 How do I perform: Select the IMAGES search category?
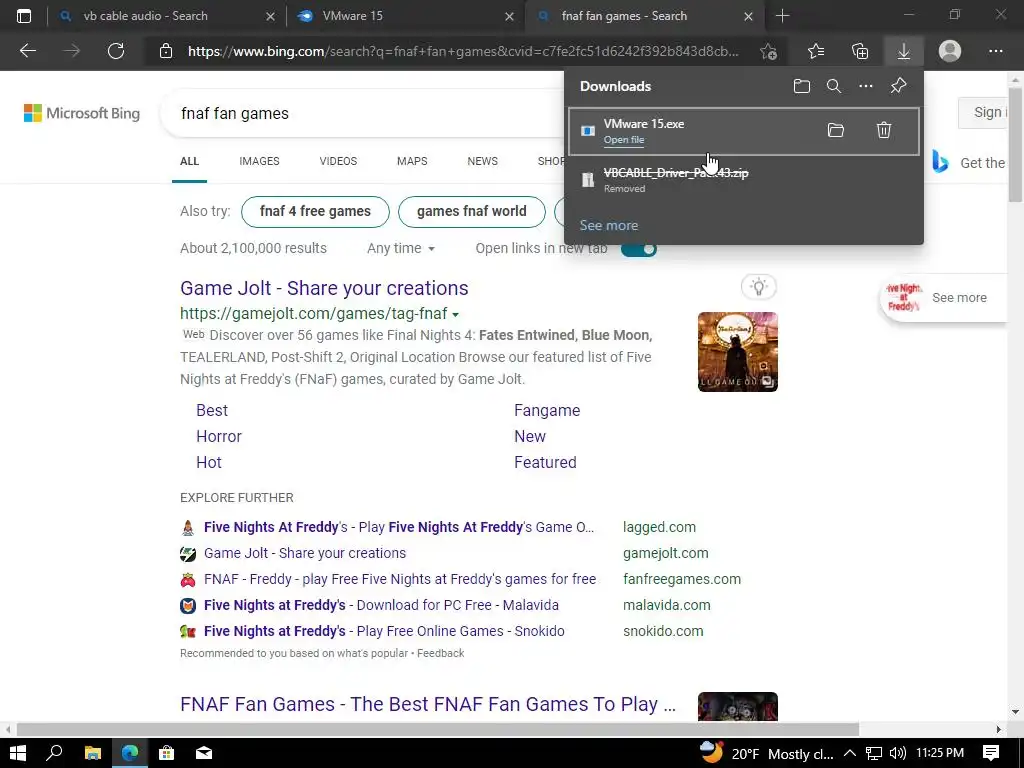pyautogui.click(x=259, y=161)
